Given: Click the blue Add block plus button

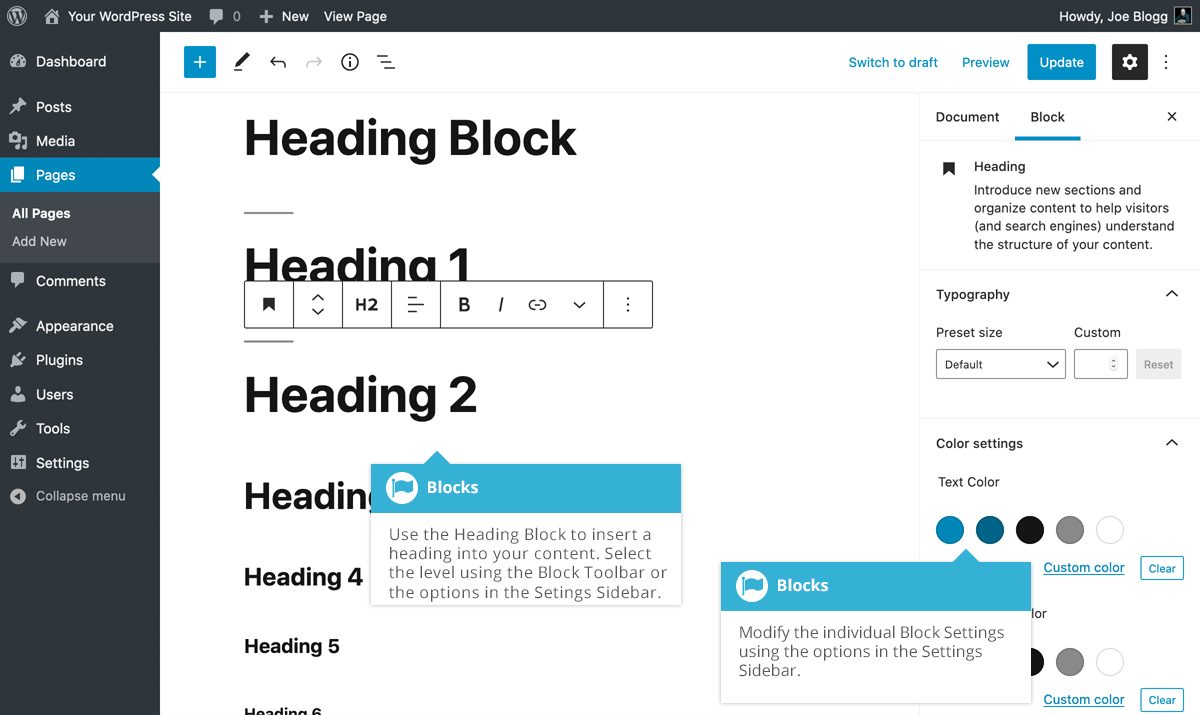Looking at the screenshot, I should [200, 62].
